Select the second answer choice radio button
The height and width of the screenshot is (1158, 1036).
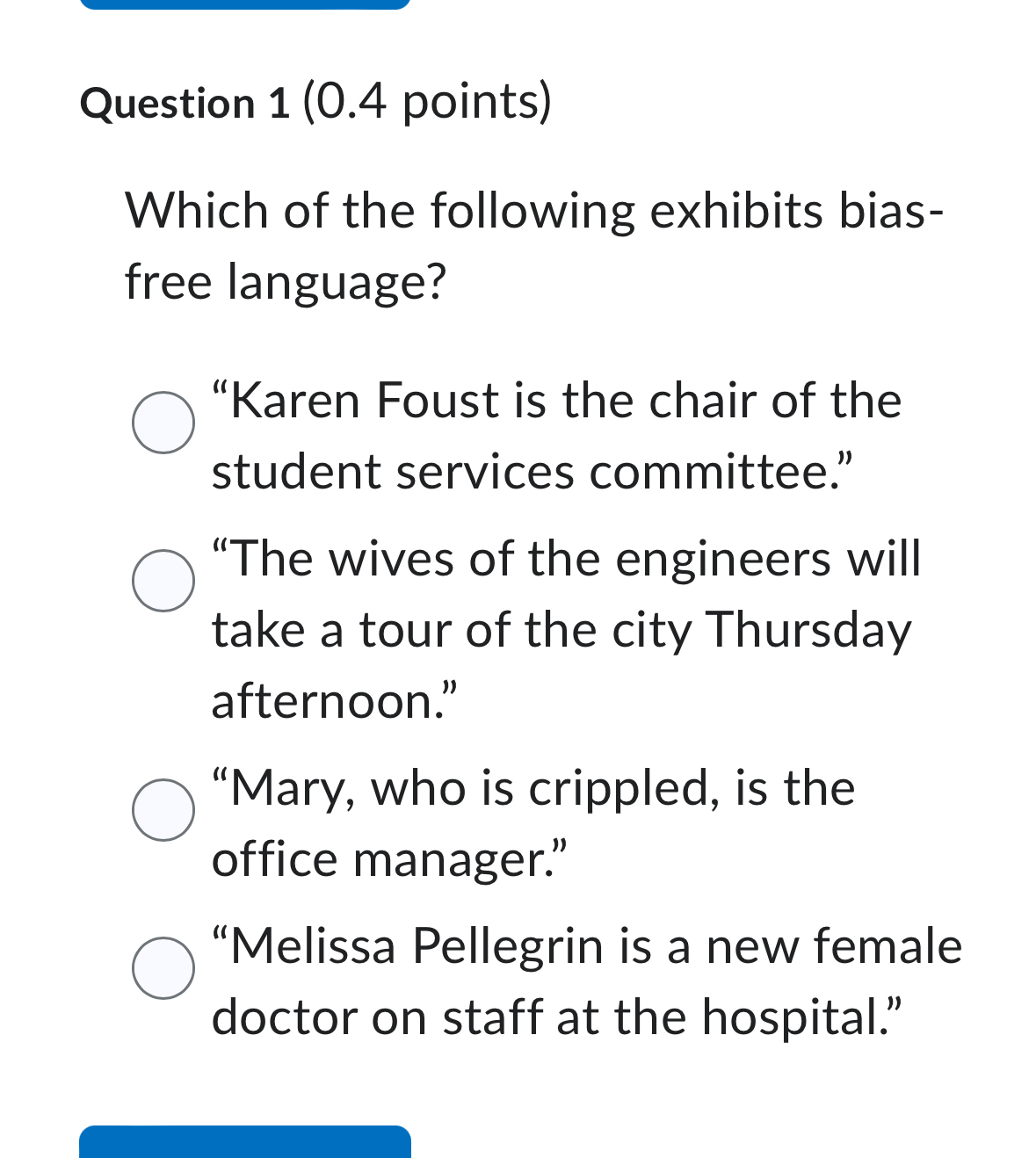click(x=163, y=581)
